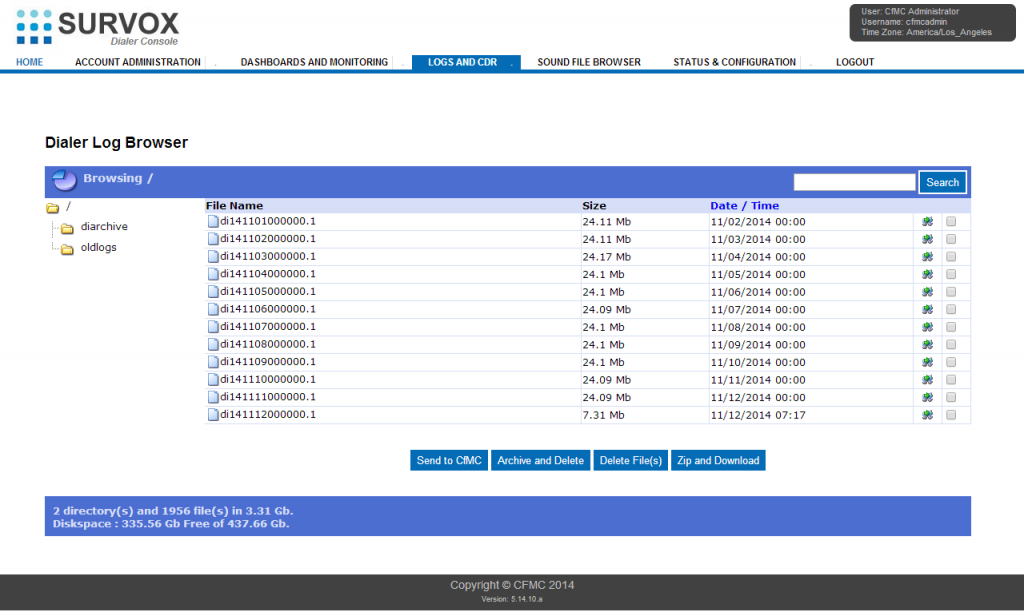Download di141106000000.1 via its green icon
The height and width of the screenshot is (616, 1024).
click(927, 309)
